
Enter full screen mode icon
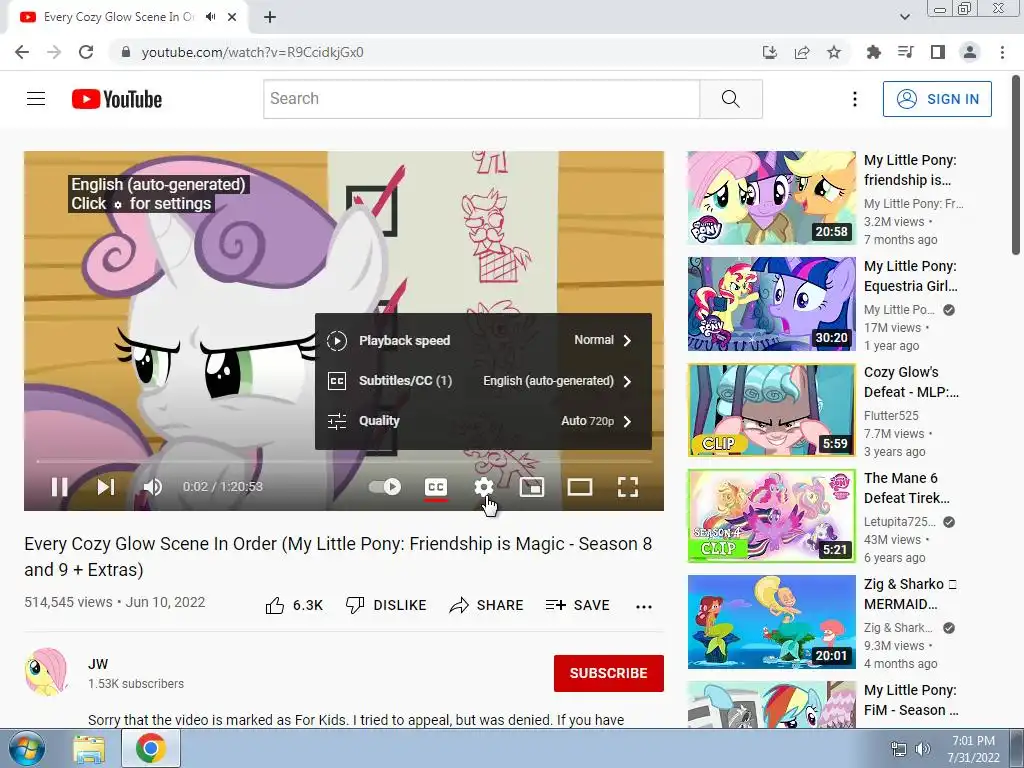coord(628,487)
